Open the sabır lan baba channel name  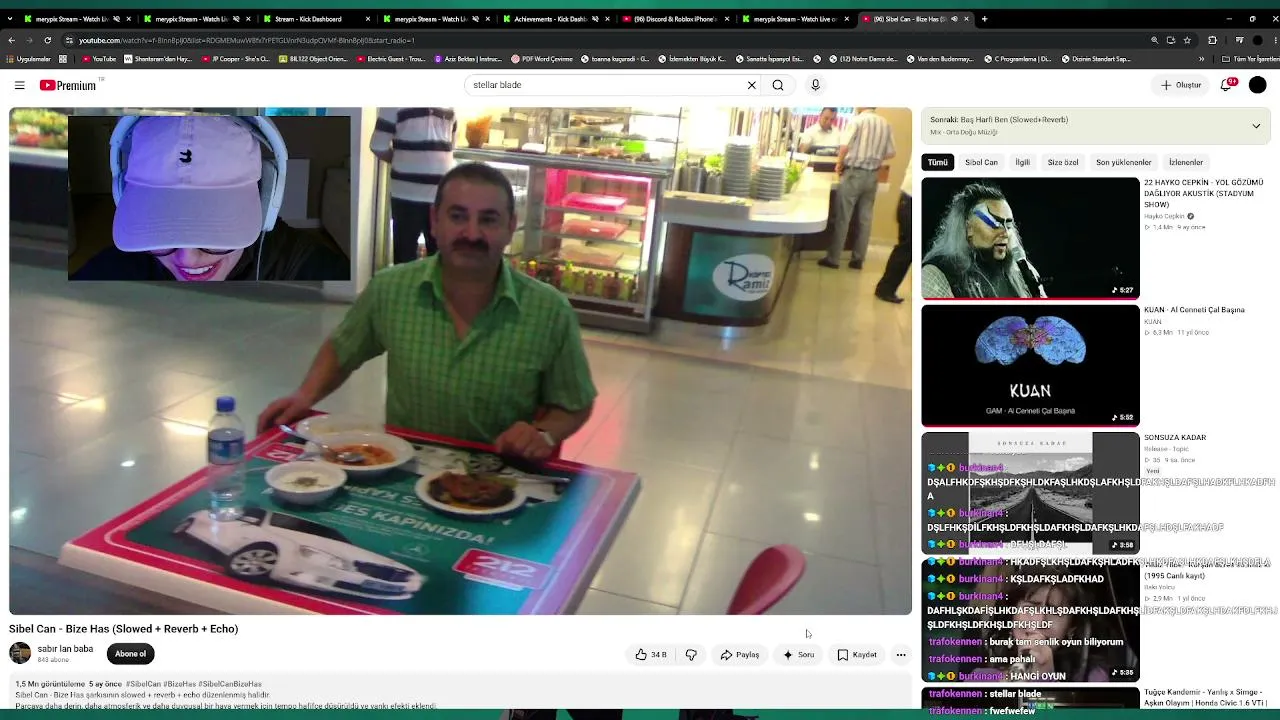65,649
